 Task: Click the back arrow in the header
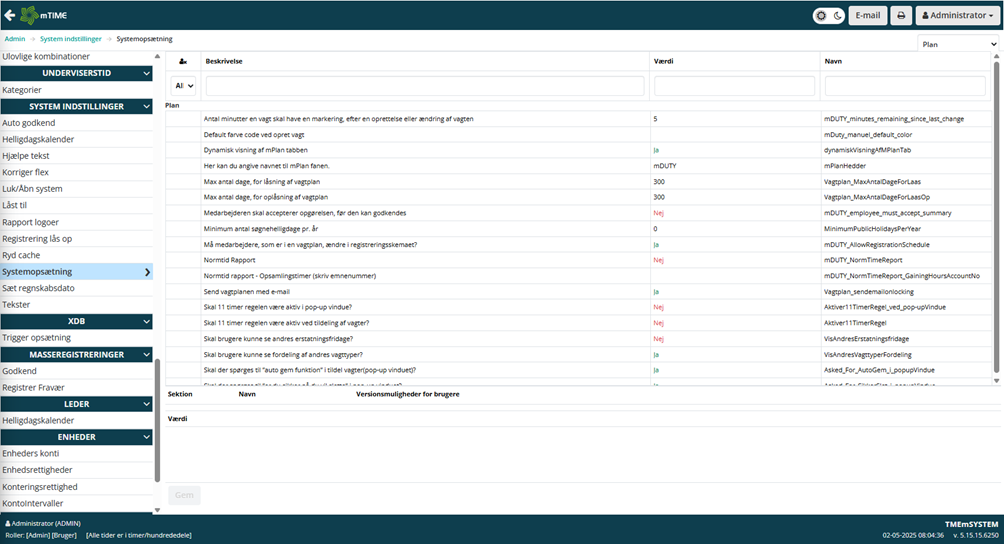coord(11,15)
